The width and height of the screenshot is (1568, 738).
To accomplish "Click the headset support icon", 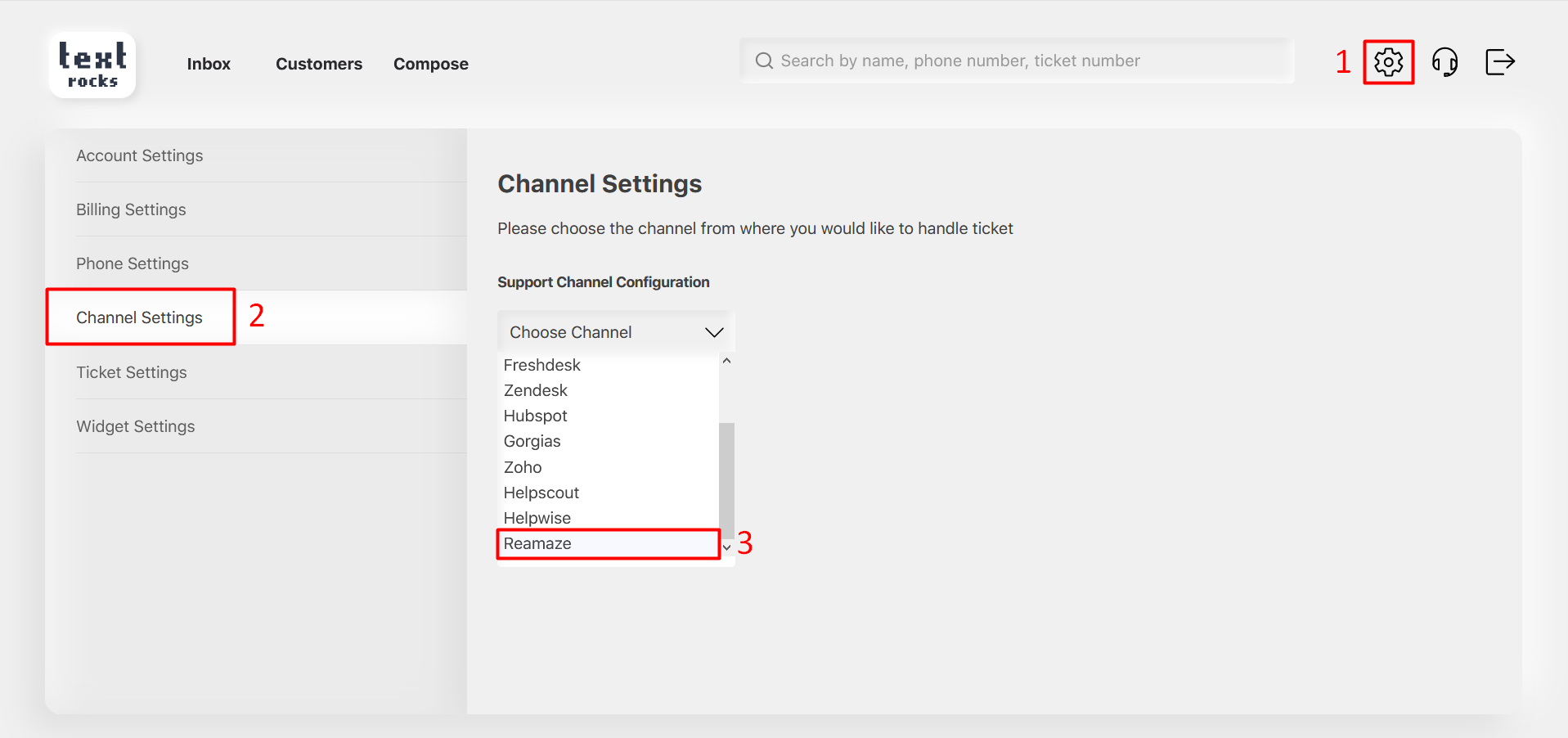I will 1444,62.
